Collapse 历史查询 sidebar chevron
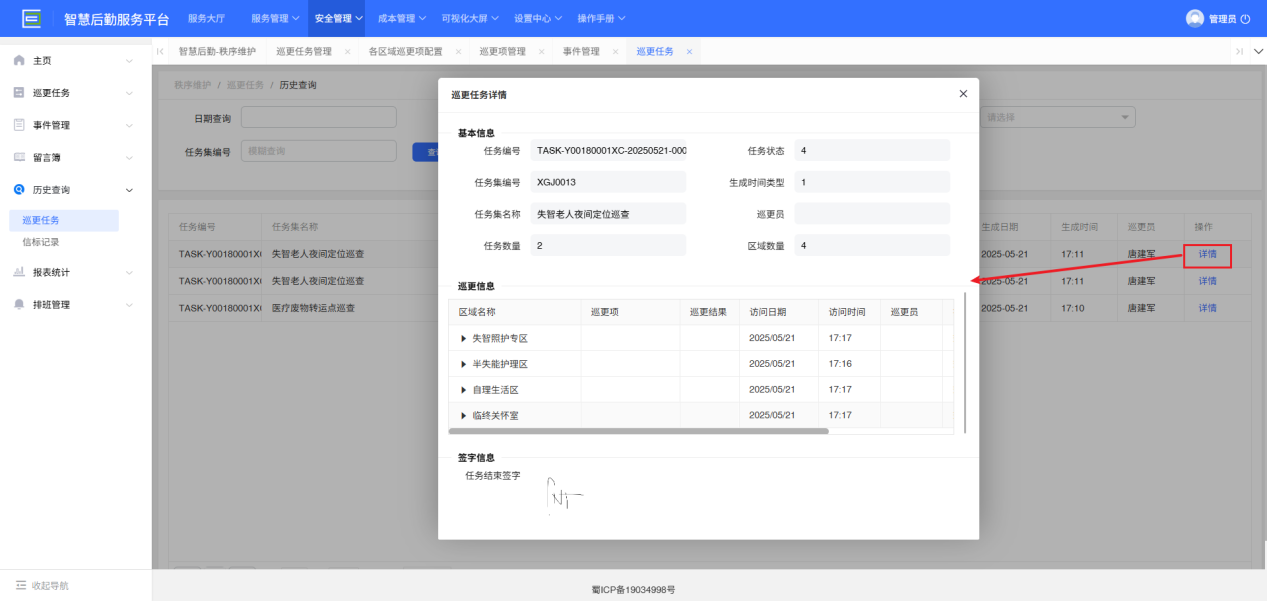Screen dimensions: 1267x601 (x=129, y=189)
